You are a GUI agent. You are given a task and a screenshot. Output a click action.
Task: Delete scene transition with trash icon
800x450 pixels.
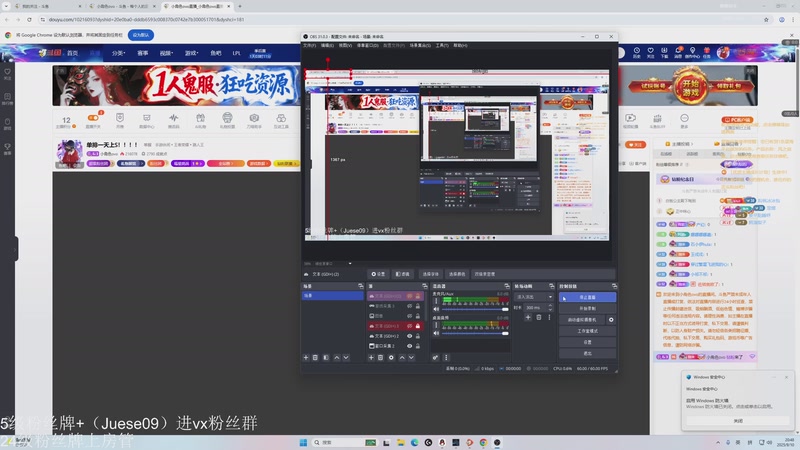point(539,317)
